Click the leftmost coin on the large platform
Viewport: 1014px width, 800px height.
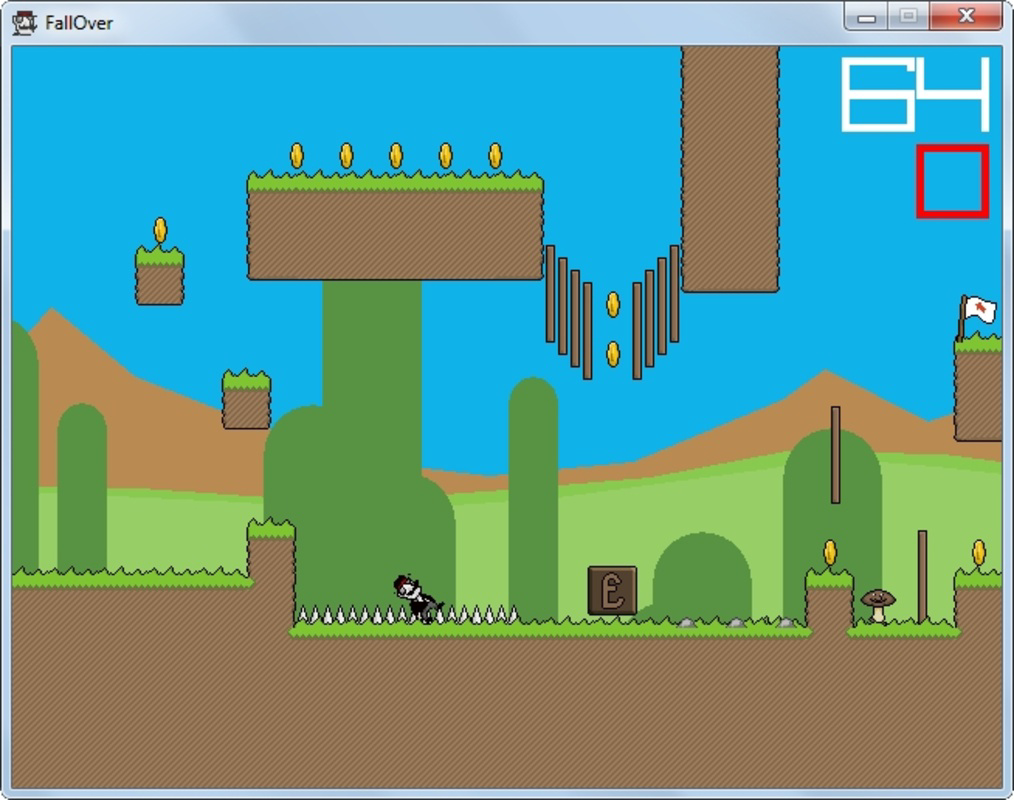pyautogui.click(x=297, y=156)
